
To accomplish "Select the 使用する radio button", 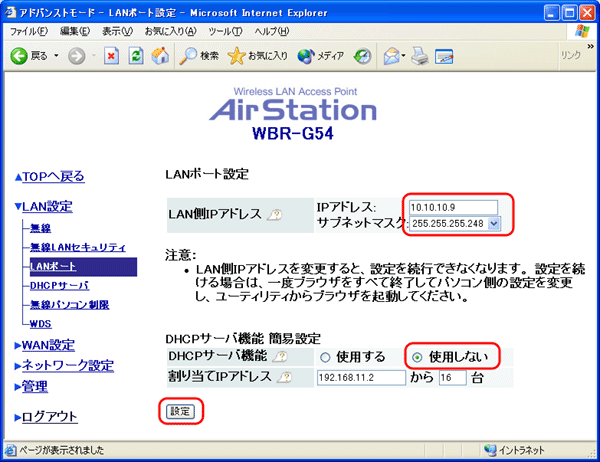I will (325, 358).
